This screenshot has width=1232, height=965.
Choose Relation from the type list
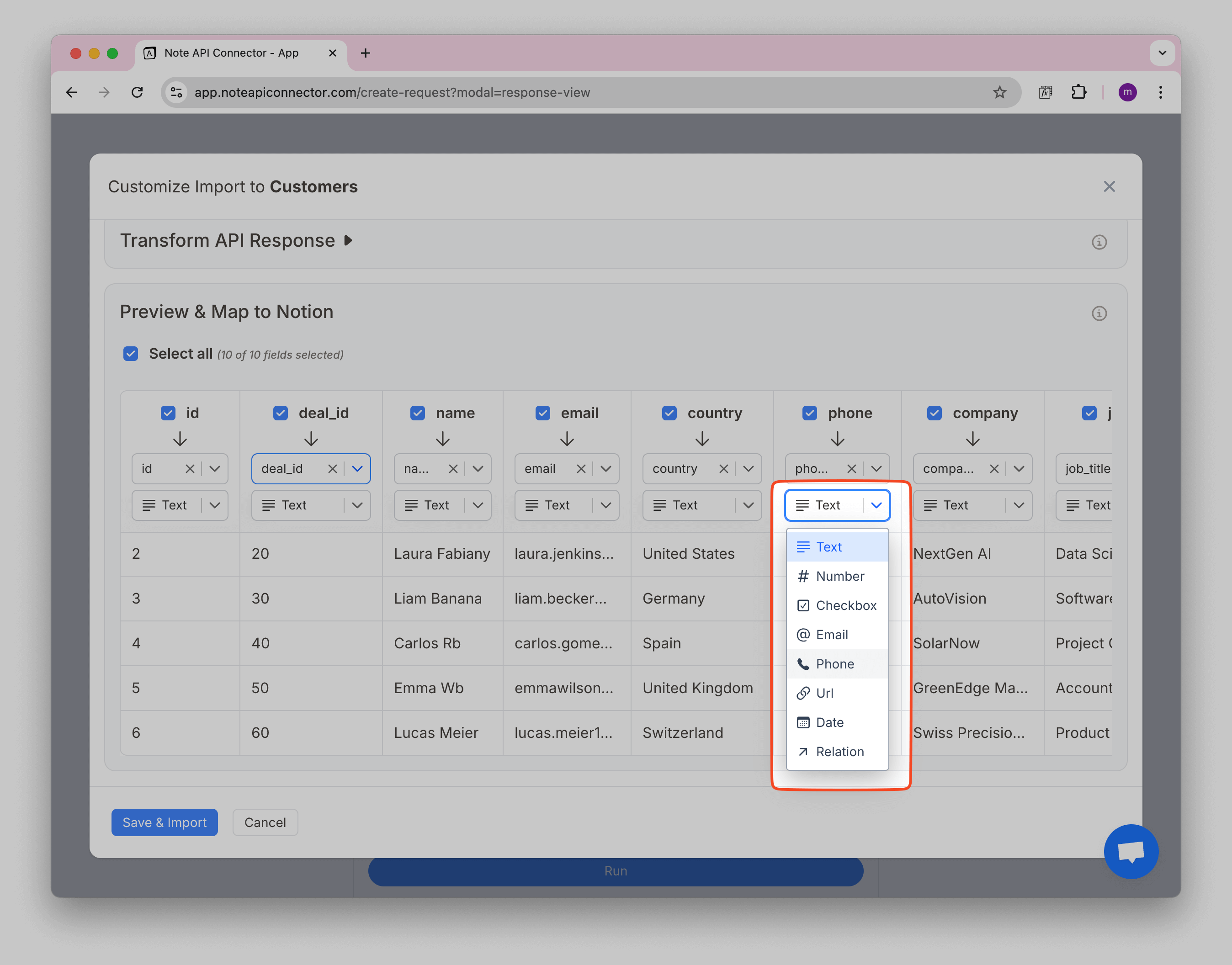(839, 752)
